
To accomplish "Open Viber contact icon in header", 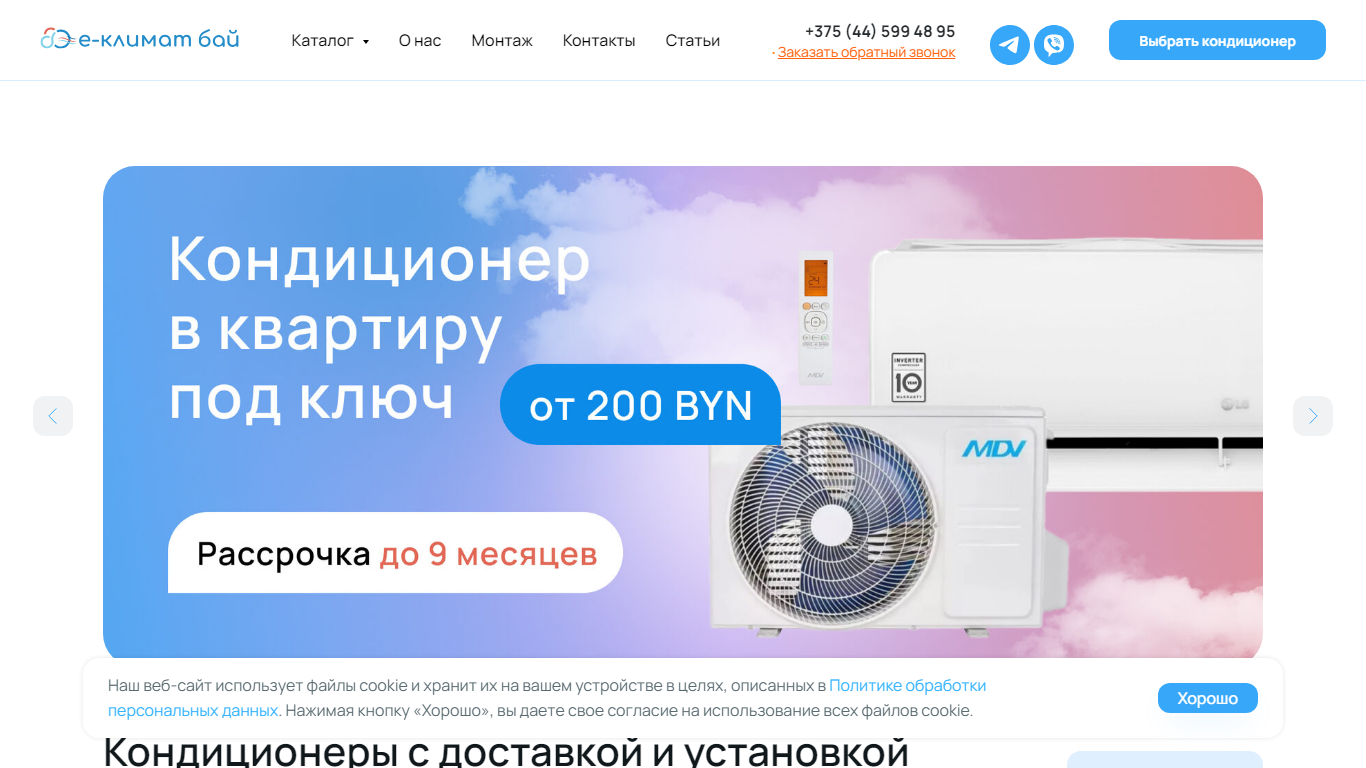I will coord(1054,45).
